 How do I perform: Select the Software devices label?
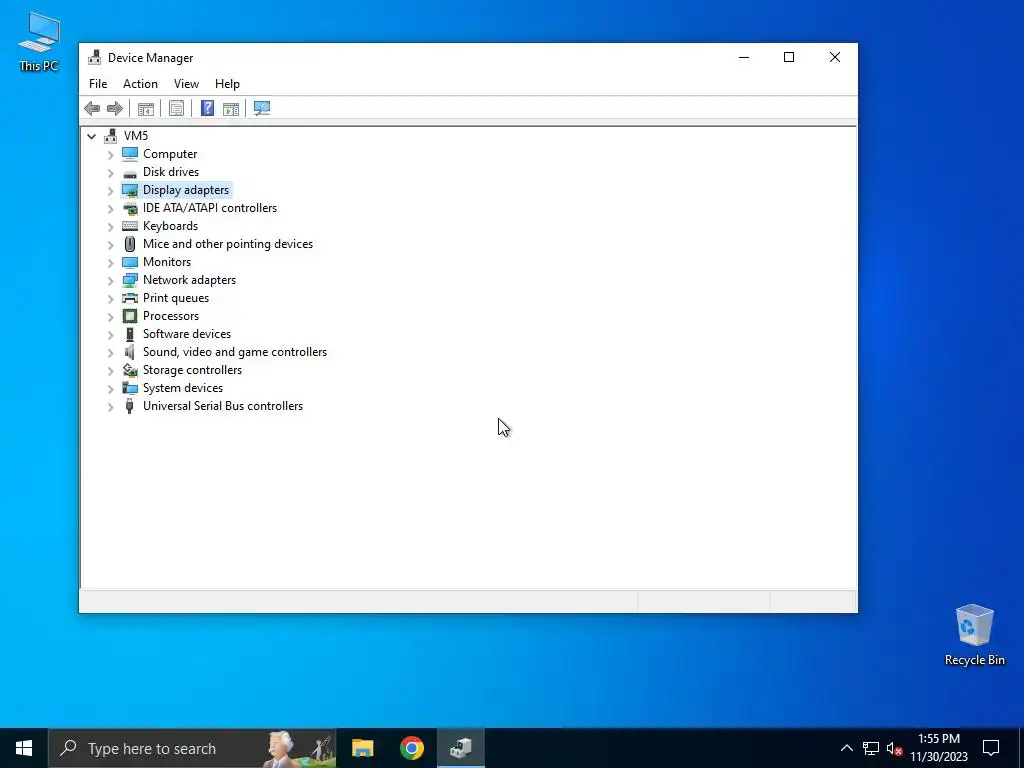(x=187, y=334)
